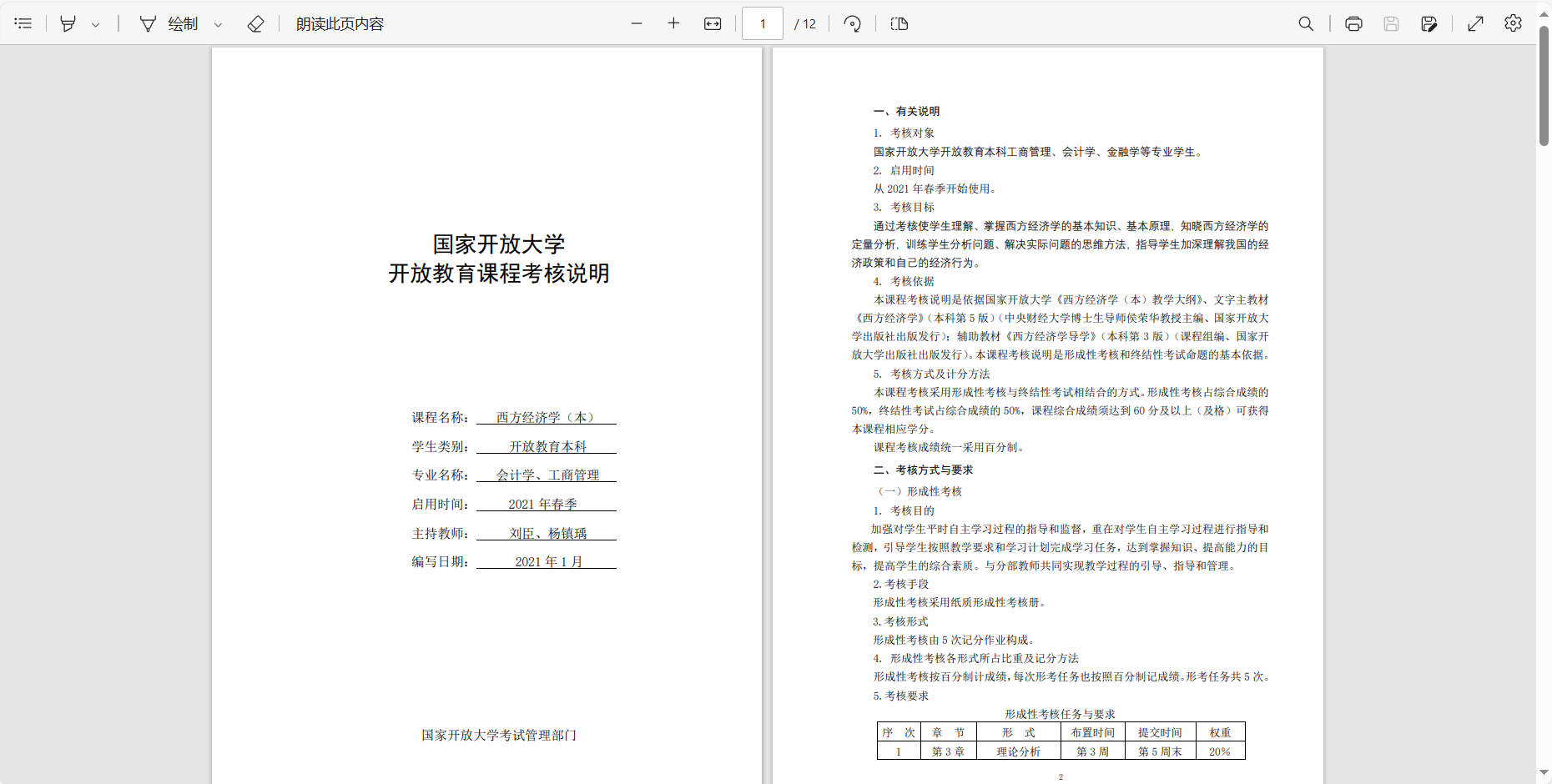Click the heading 二、考核方式与要求

click(923, 470)
